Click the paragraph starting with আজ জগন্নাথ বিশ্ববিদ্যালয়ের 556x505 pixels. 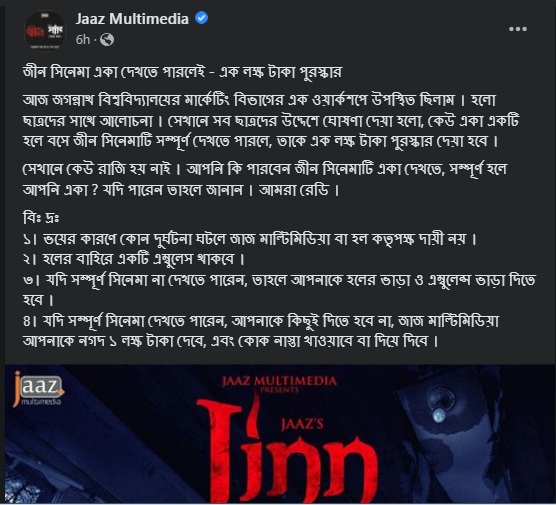point(271,121)
